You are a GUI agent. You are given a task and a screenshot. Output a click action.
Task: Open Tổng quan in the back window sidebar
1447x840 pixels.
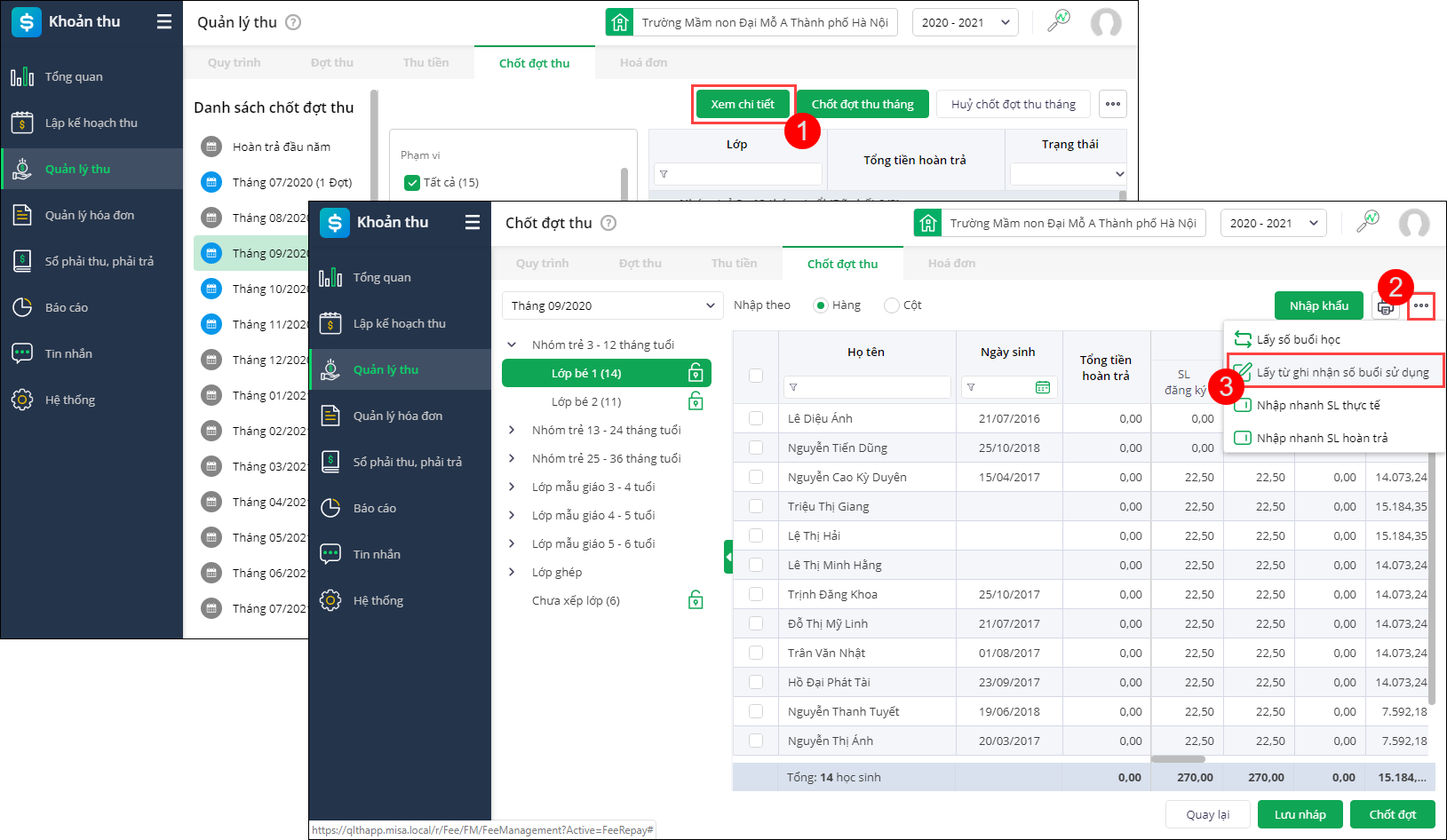point(74,77)
